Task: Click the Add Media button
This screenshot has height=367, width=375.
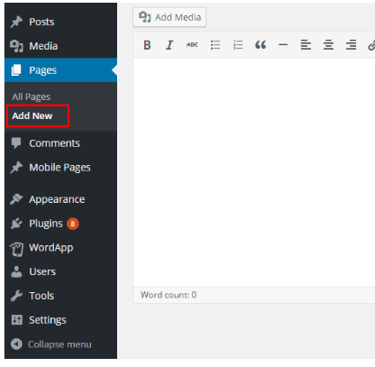Action: pos(169,17)
